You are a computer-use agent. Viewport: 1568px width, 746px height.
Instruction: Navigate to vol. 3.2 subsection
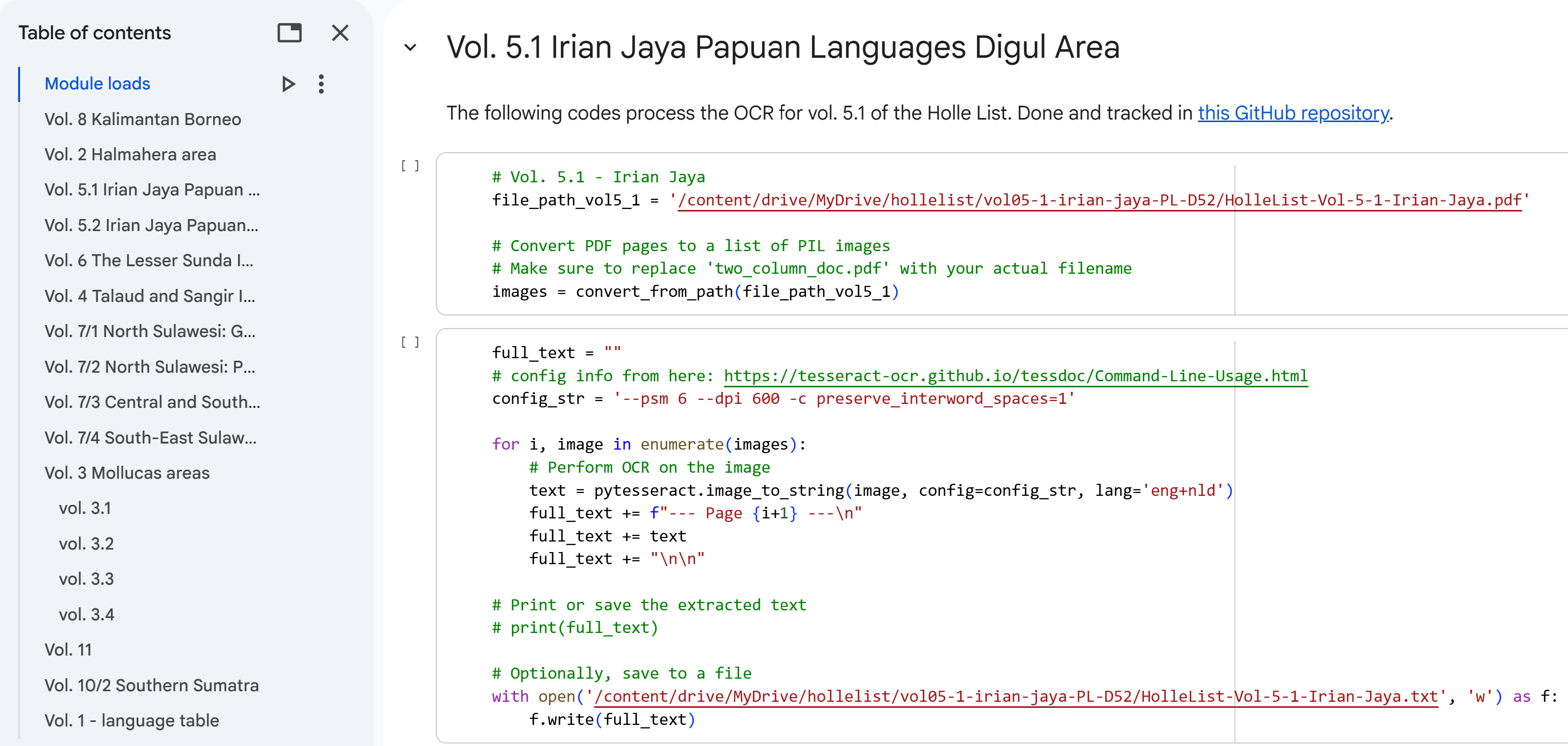[x=86, y=544]
